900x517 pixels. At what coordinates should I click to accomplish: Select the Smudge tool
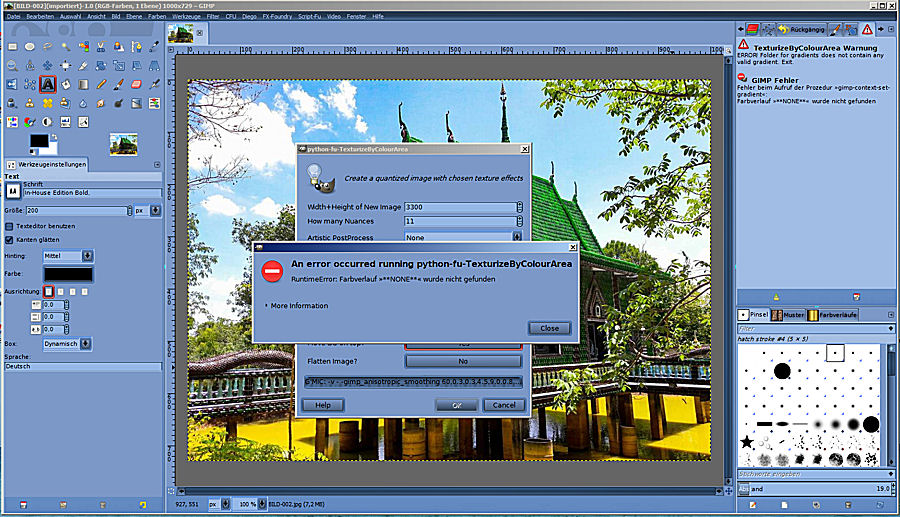(x=101, y=103)
